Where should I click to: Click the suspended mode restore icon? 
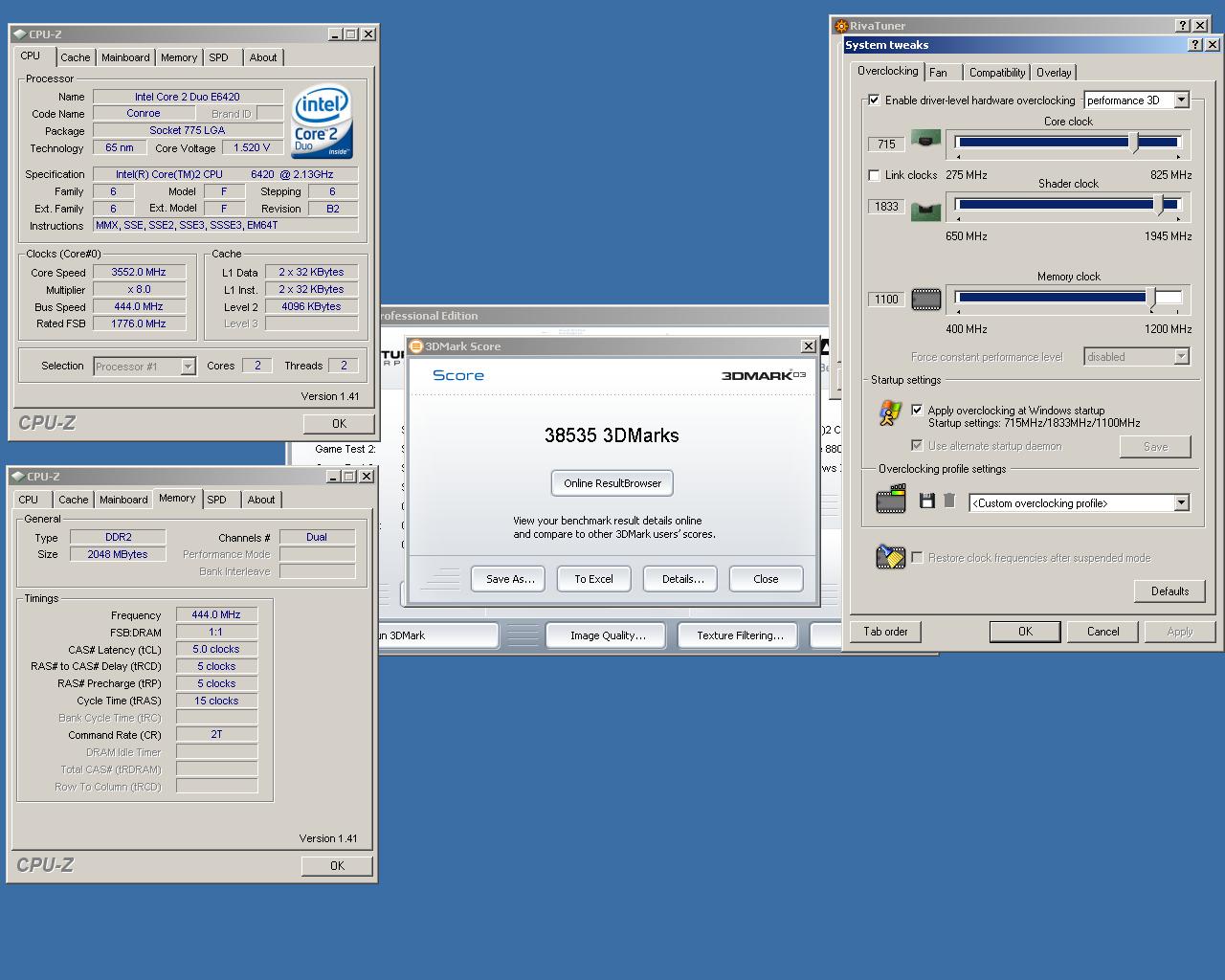point(891,557)
